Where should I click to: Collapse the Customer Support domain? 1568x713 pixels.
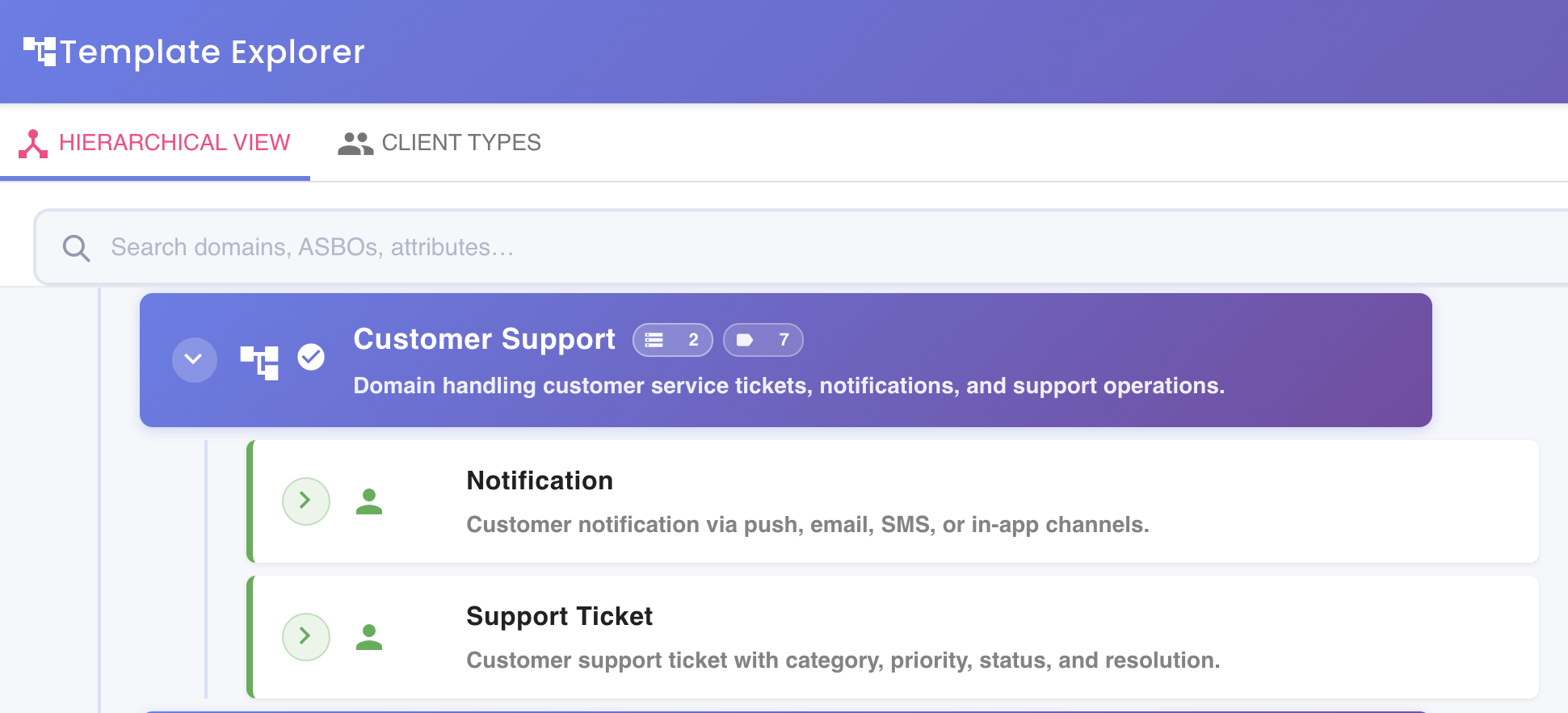pos(195,359)
